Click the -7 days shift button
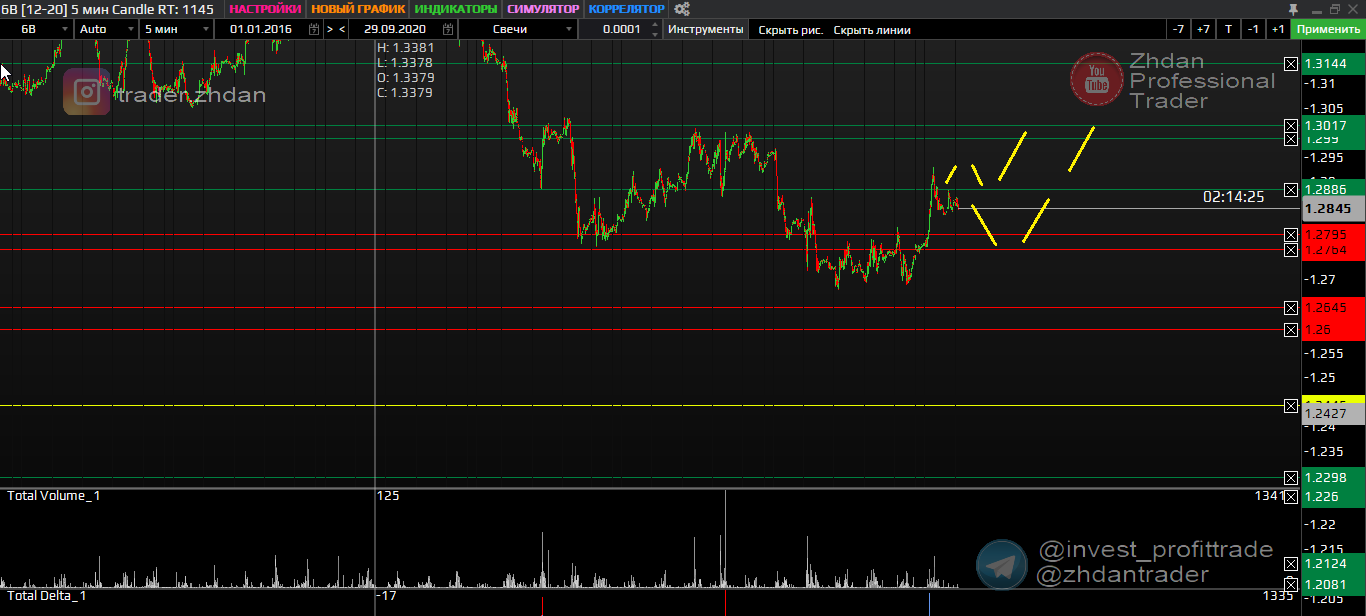The height and width of the screenshot is (616, 1366). pyautogui.click(x=1179, y=29)
